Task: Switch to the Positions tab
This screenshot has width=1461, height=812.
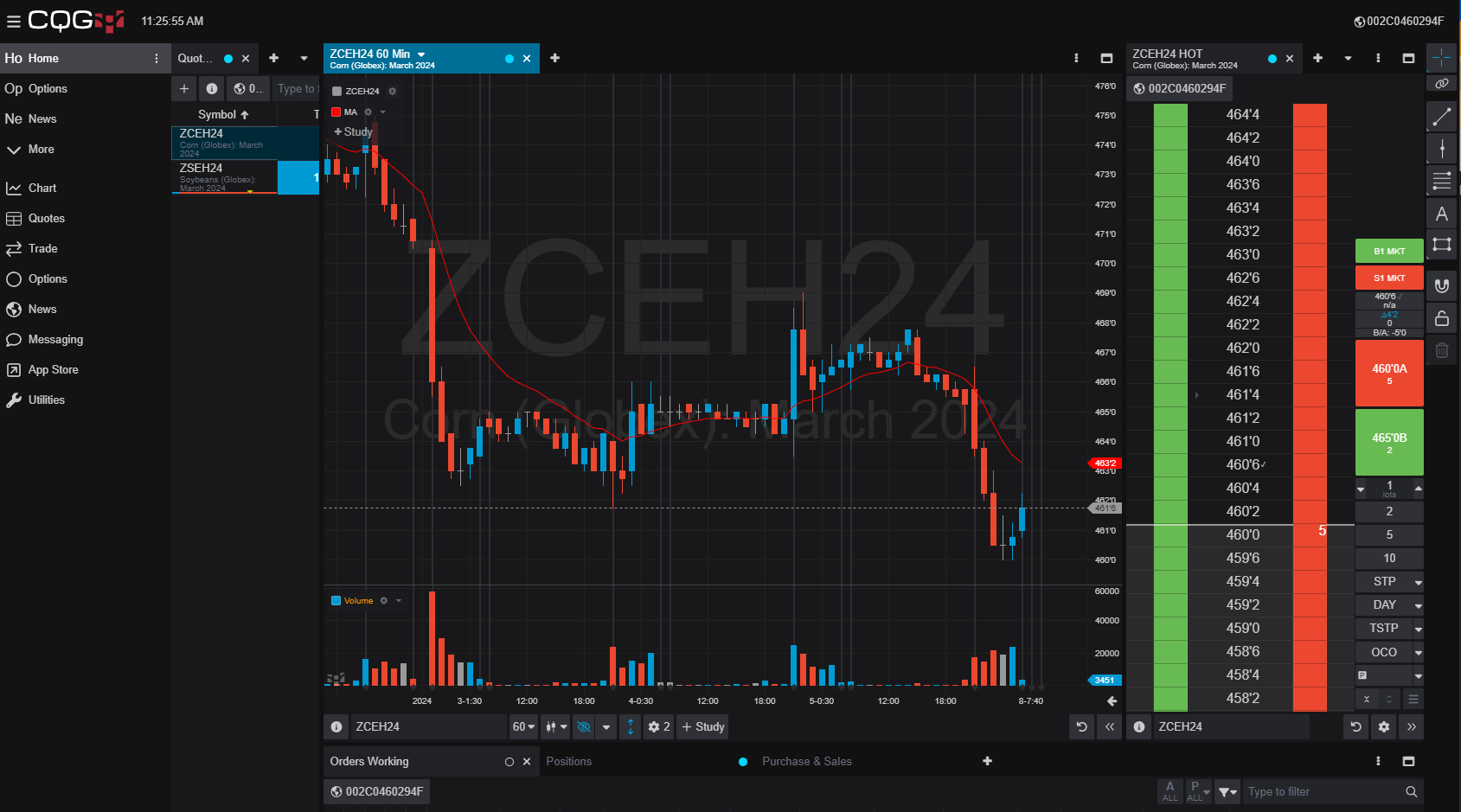Action: pyautogui.click(x=568, y=762)
